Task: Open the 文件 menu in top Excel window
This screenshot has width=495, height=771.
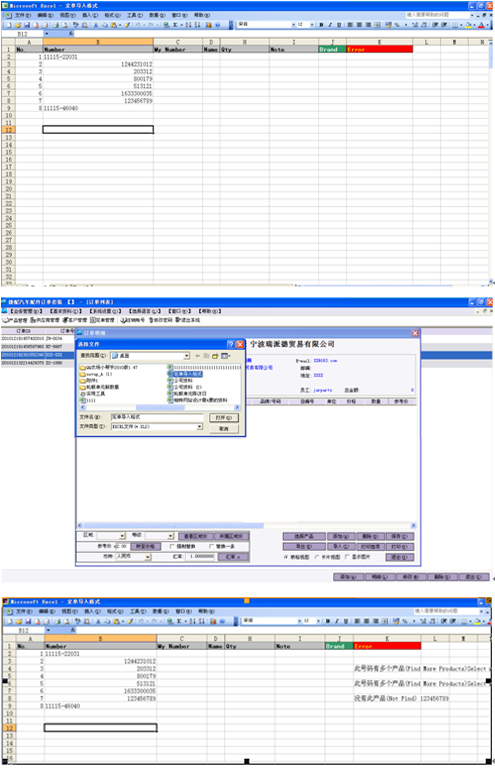Action: coord(23,15)
